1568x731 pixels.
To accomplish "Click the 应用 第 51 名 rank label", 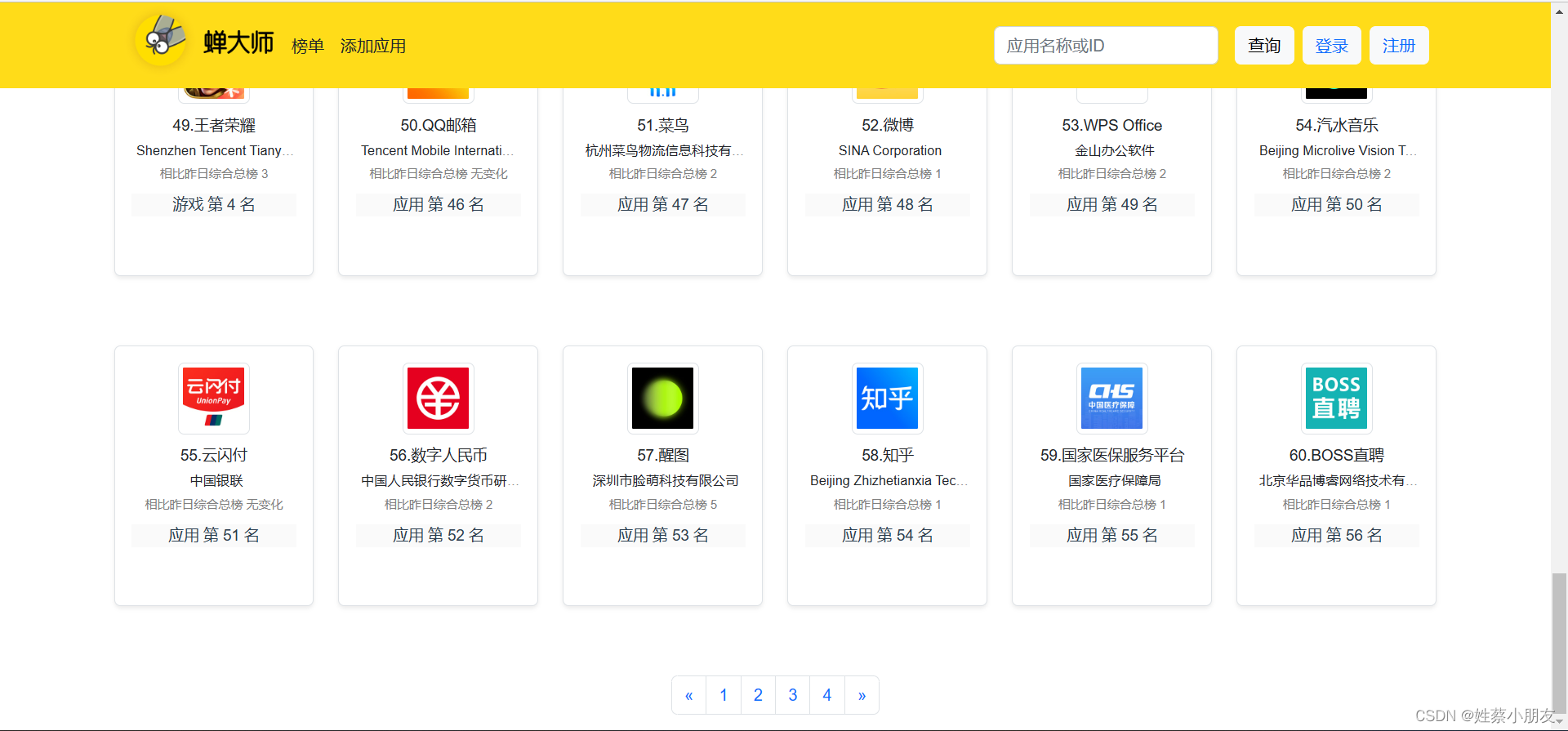I will (214, 535).
